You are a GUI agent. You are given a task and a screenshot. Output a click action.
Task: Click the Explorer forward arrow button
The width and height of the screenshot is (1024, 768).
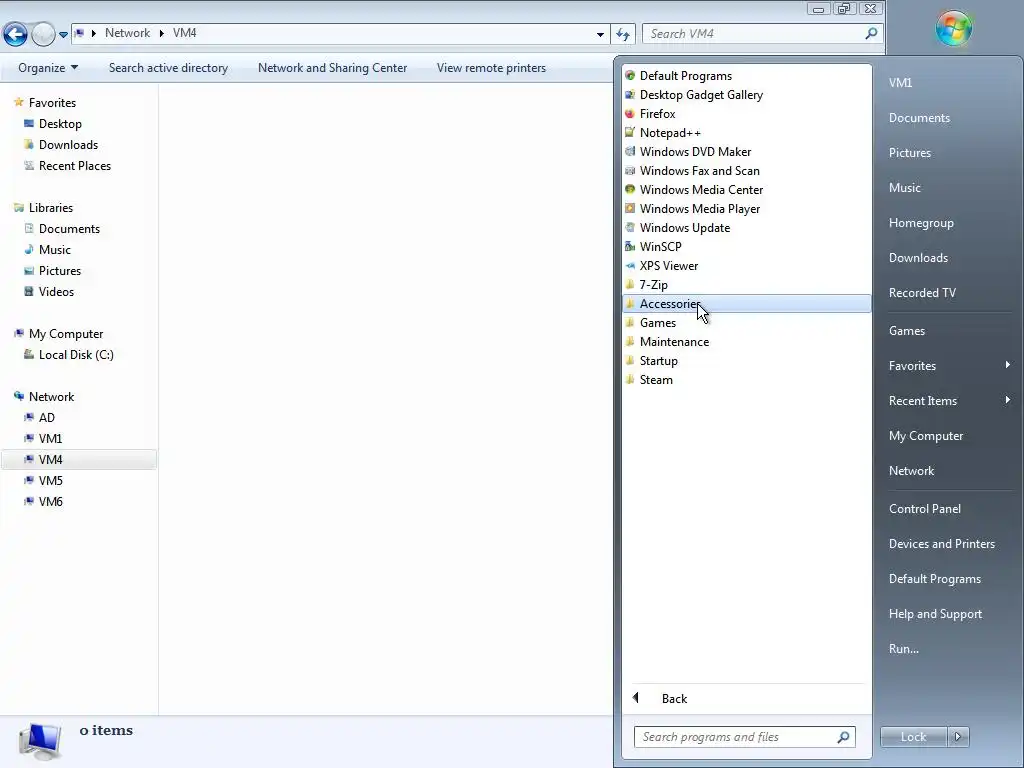tap(43, 34)
